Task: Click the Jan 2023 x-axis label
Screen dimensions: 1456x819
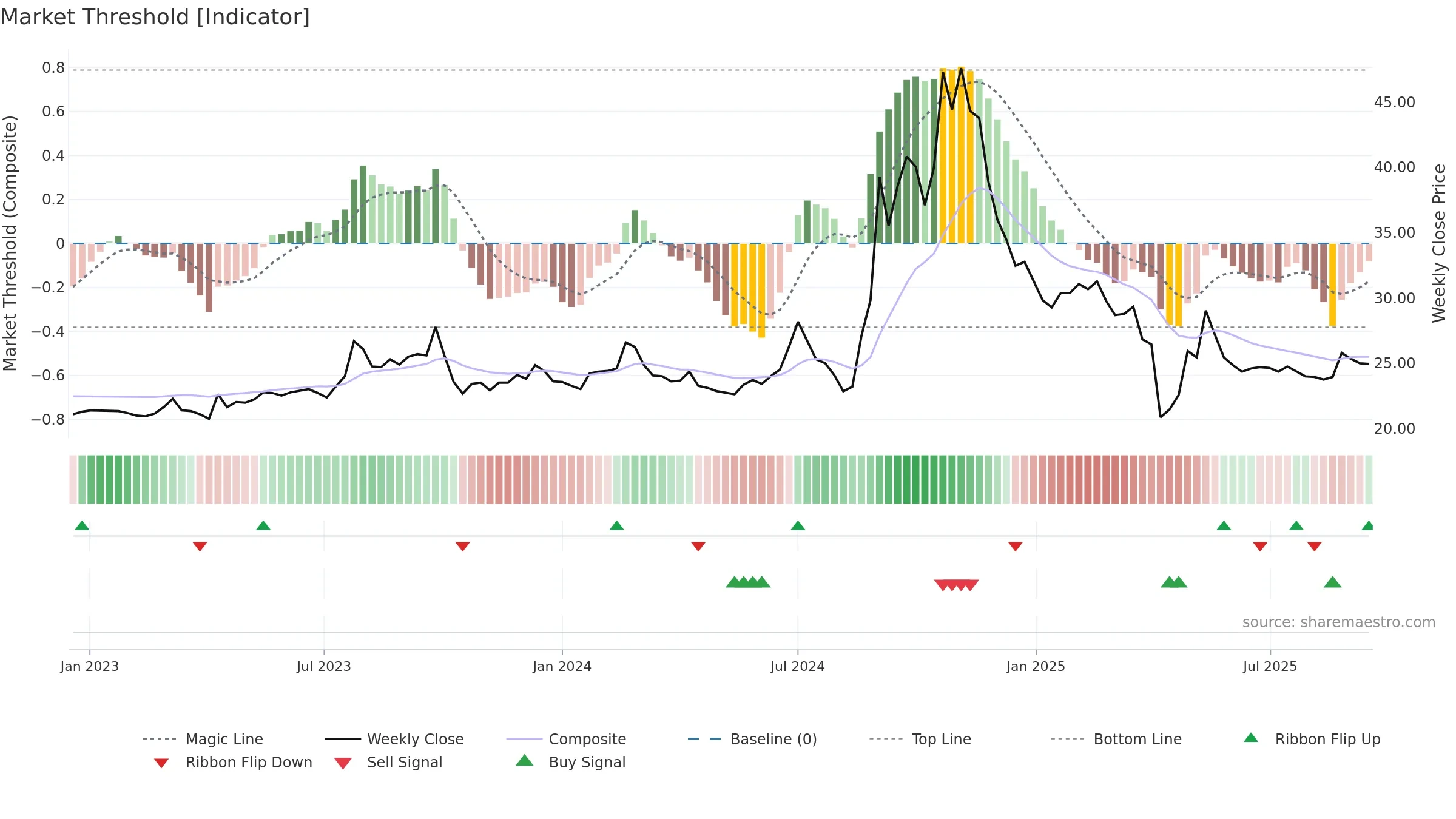Action: [90, 666]
